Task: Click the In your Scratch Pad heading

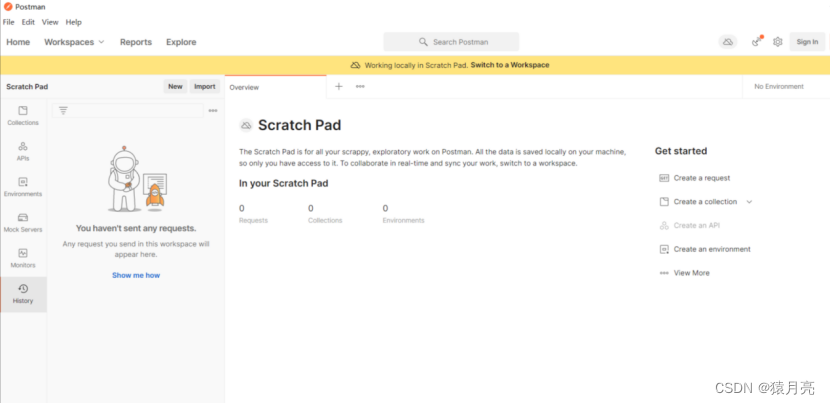Action: tap(284, 184)
